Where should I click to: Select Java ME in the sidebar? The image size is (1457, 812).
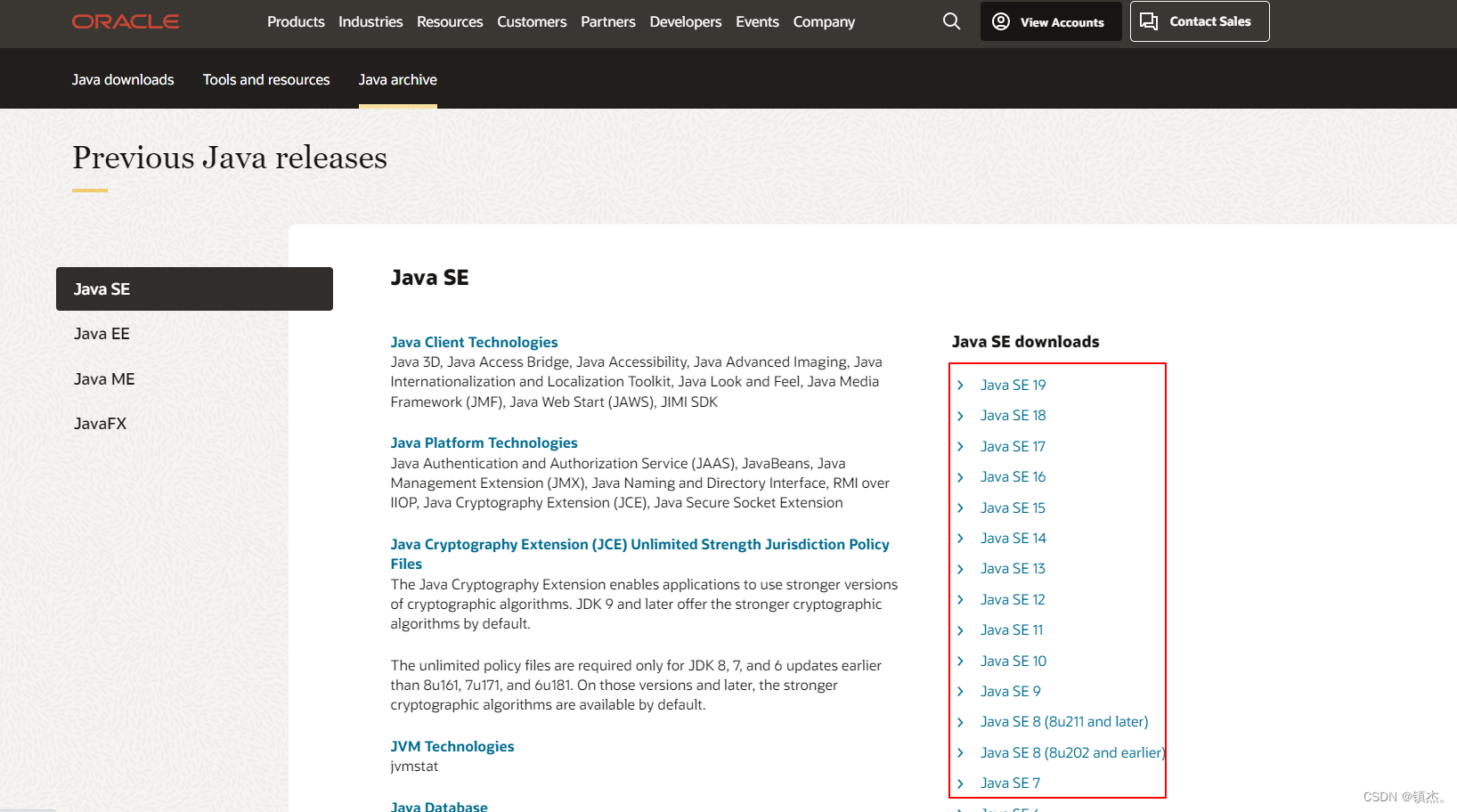[104, 379]
